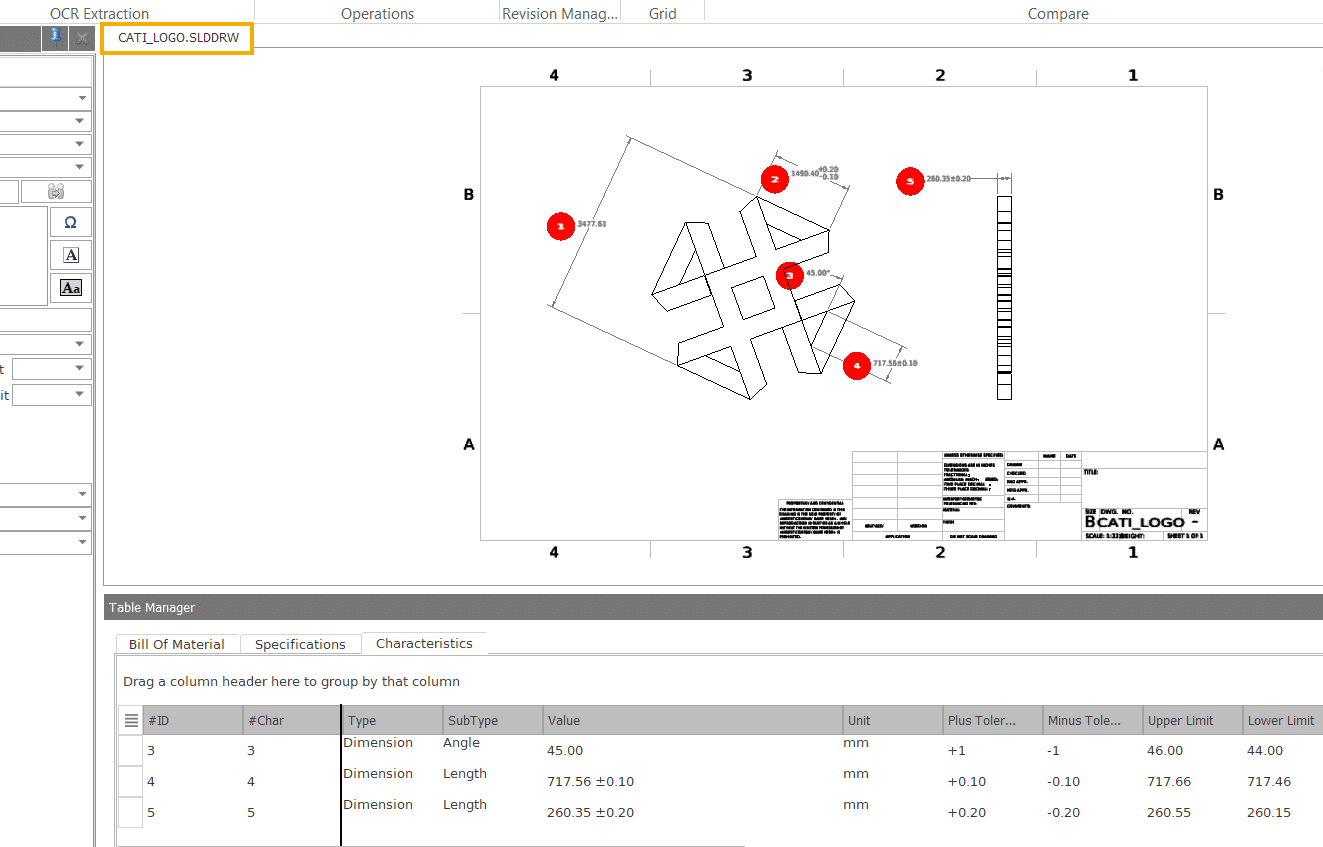
Task: Click red balloon 5 next to 260.35 dimension
Action: 910,182
